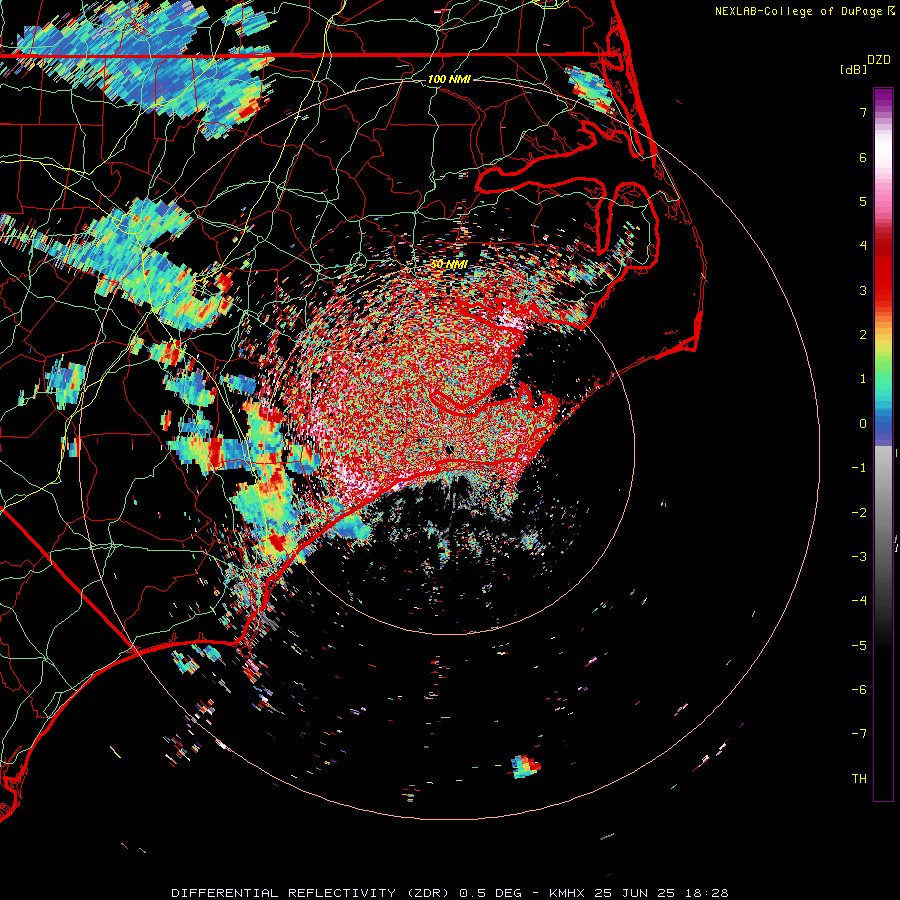Click the -1 value on color scale
This screenshot has height=900, width=900.
(859, 468)
